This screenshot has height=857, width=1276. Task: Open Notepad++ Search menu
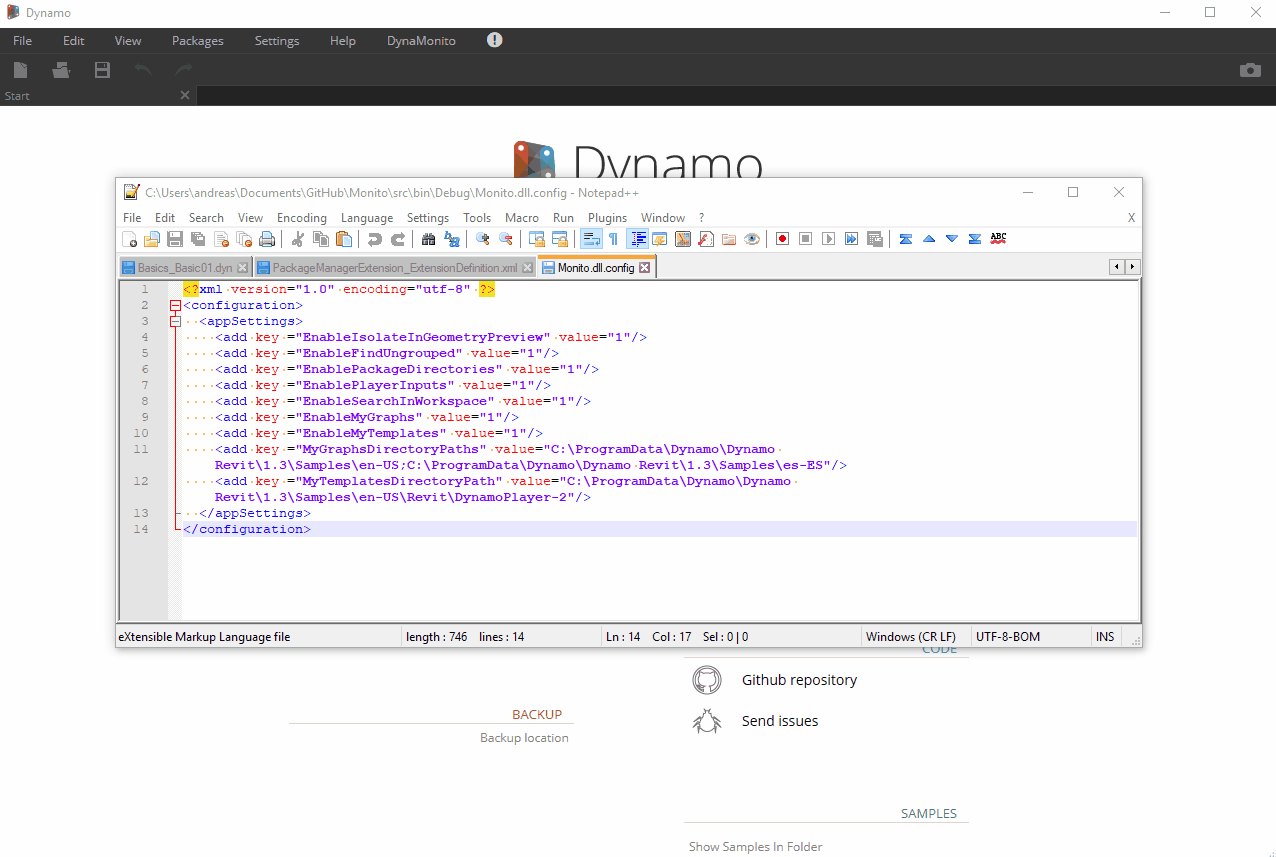(x=206, y=217)
